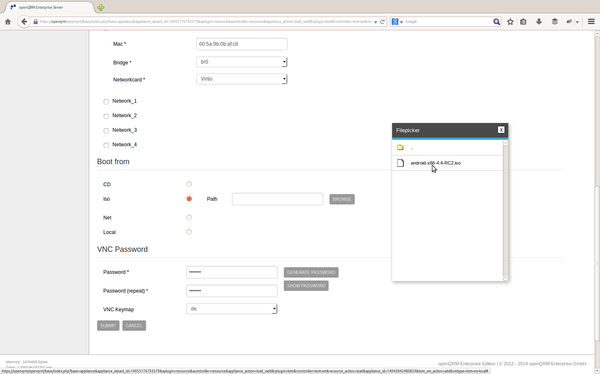Image resolution: width=600 pixels, height=374 pixels.
Task: Click the Google search box
Action: tap(448, 22)
